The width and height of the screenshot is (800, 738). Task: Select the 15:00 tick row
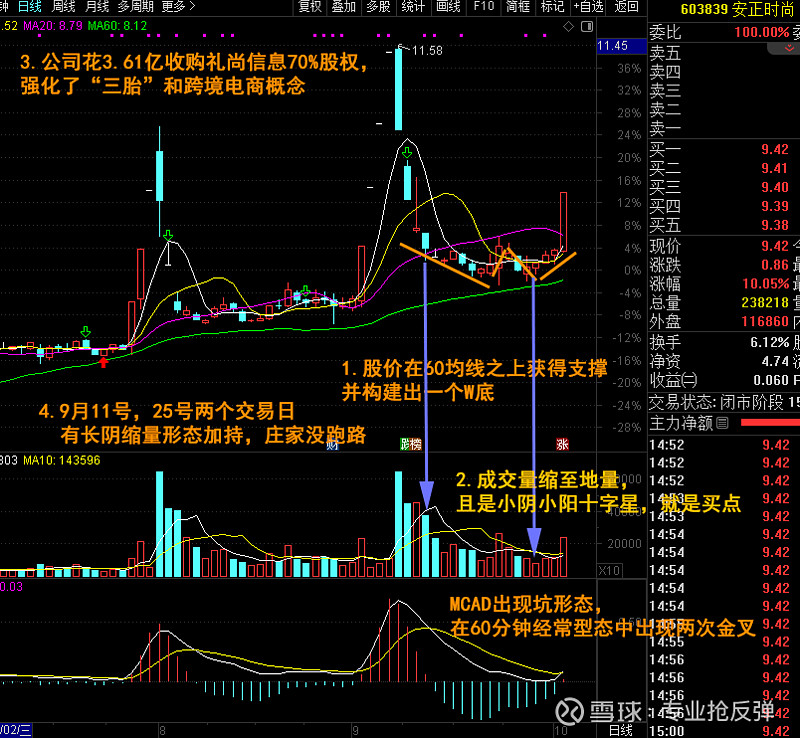pyautogui.click(x=723, y=731)
